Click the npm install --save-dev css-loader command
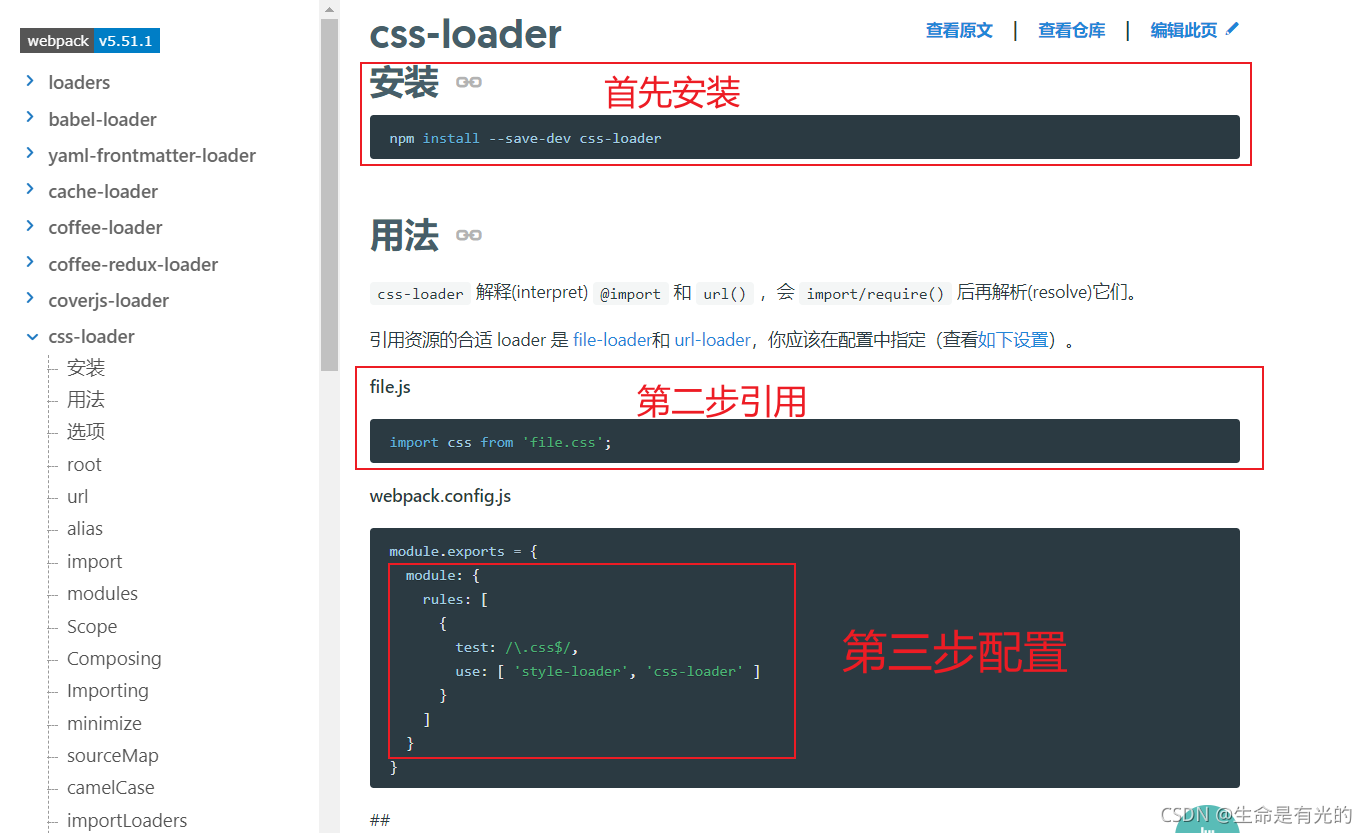The width and height of the screenshot is (1367, 833). 526,138
